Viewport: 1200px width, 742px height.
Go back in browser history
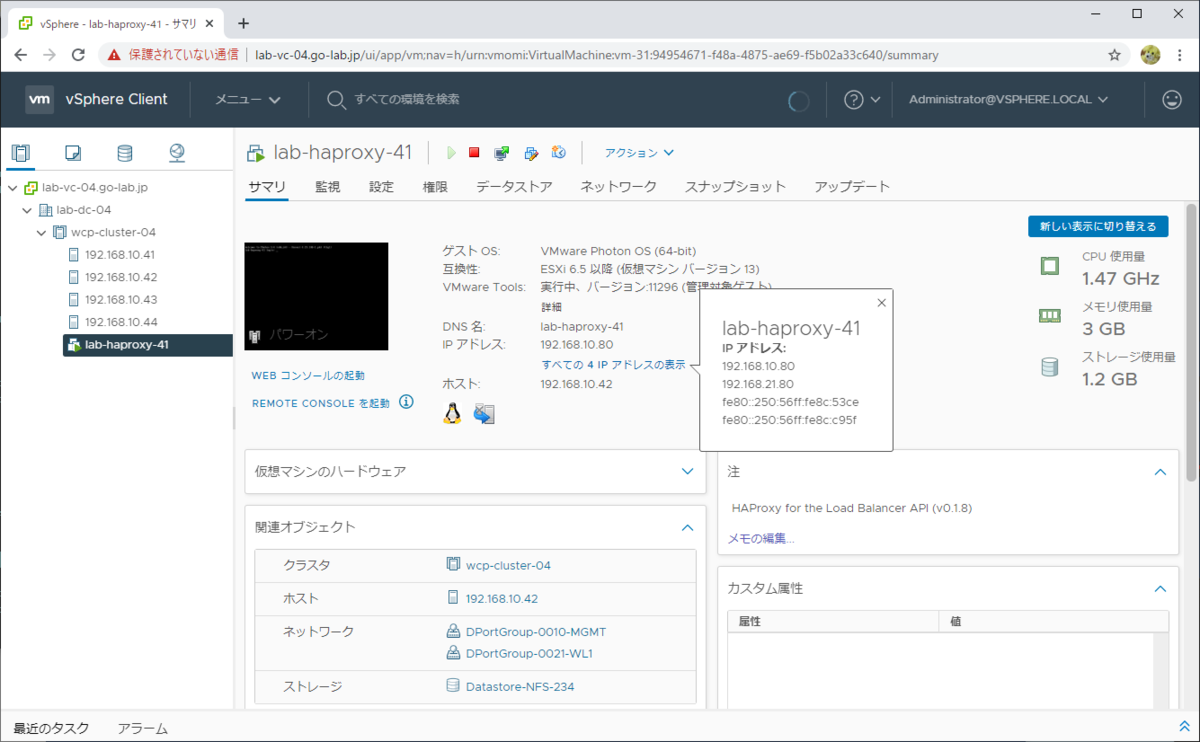pos(21,55)
